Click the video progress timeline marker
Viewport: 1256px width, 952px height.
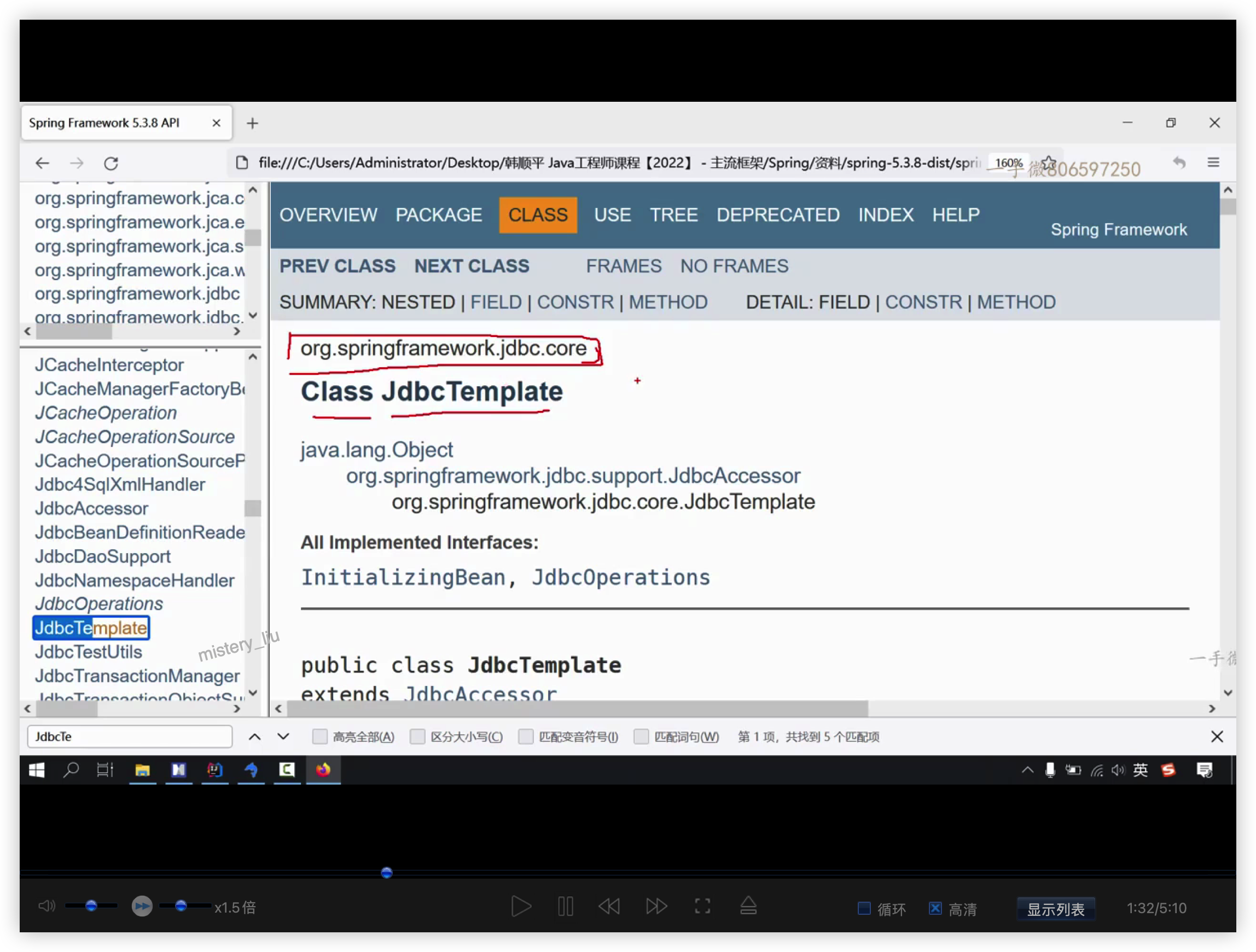387,873
